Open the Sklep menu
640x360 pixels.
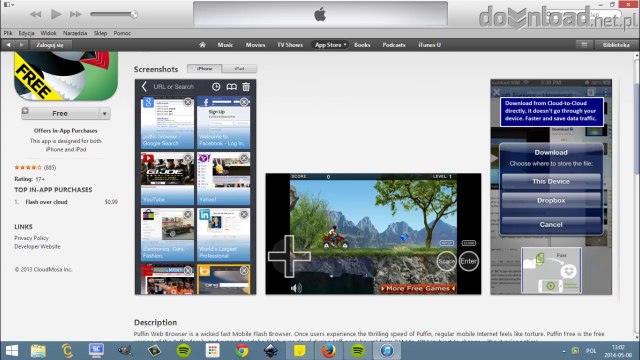pyautogui.click(x=100, y=33)
